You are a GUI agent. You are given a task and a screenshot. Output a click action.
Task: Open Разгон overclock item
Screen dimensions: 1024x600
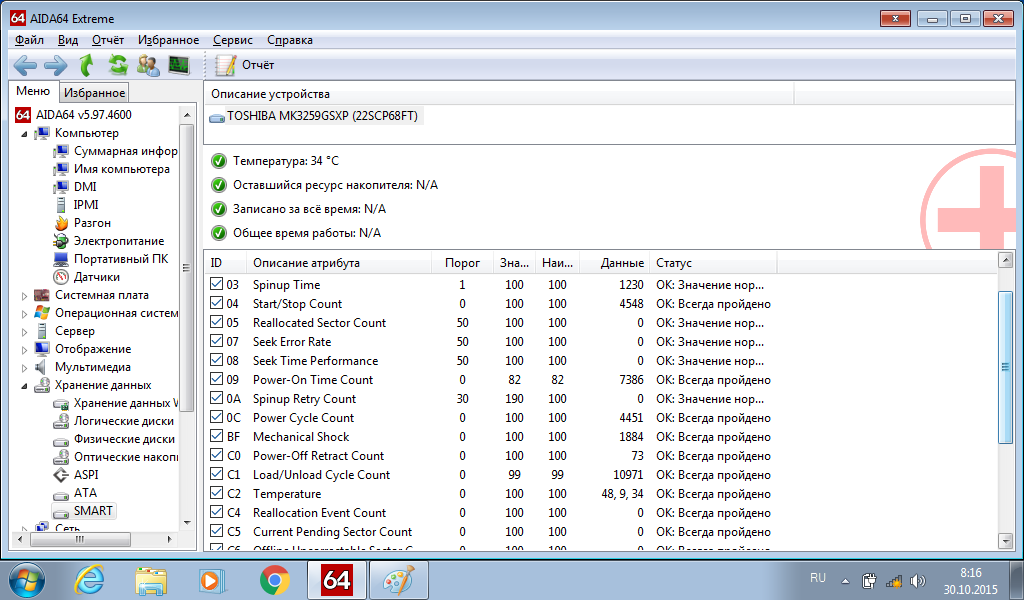pos(82,223)
